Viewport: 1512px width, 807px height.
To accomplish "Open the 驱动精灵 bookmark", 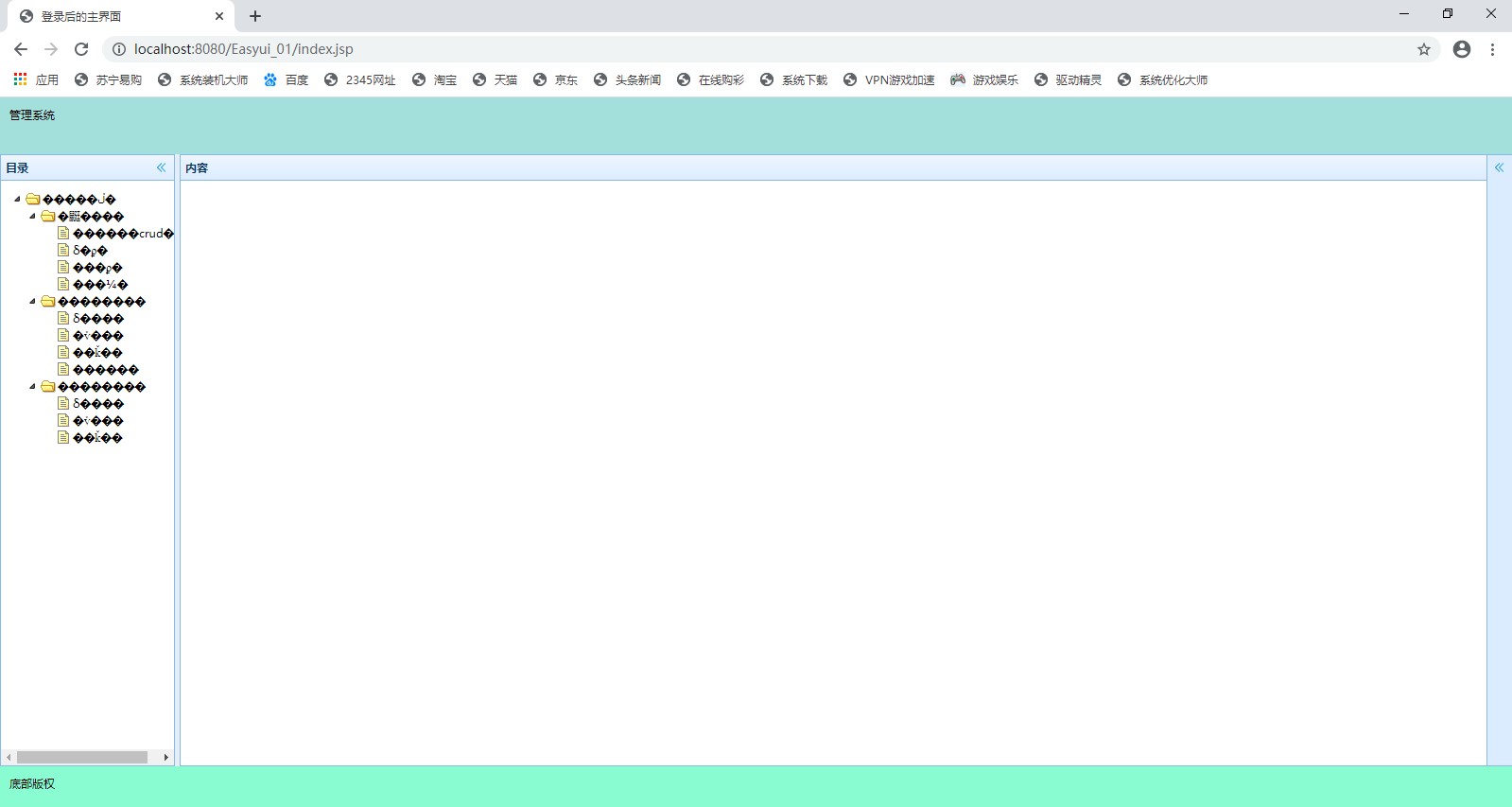I will (x=1068, y=79).
